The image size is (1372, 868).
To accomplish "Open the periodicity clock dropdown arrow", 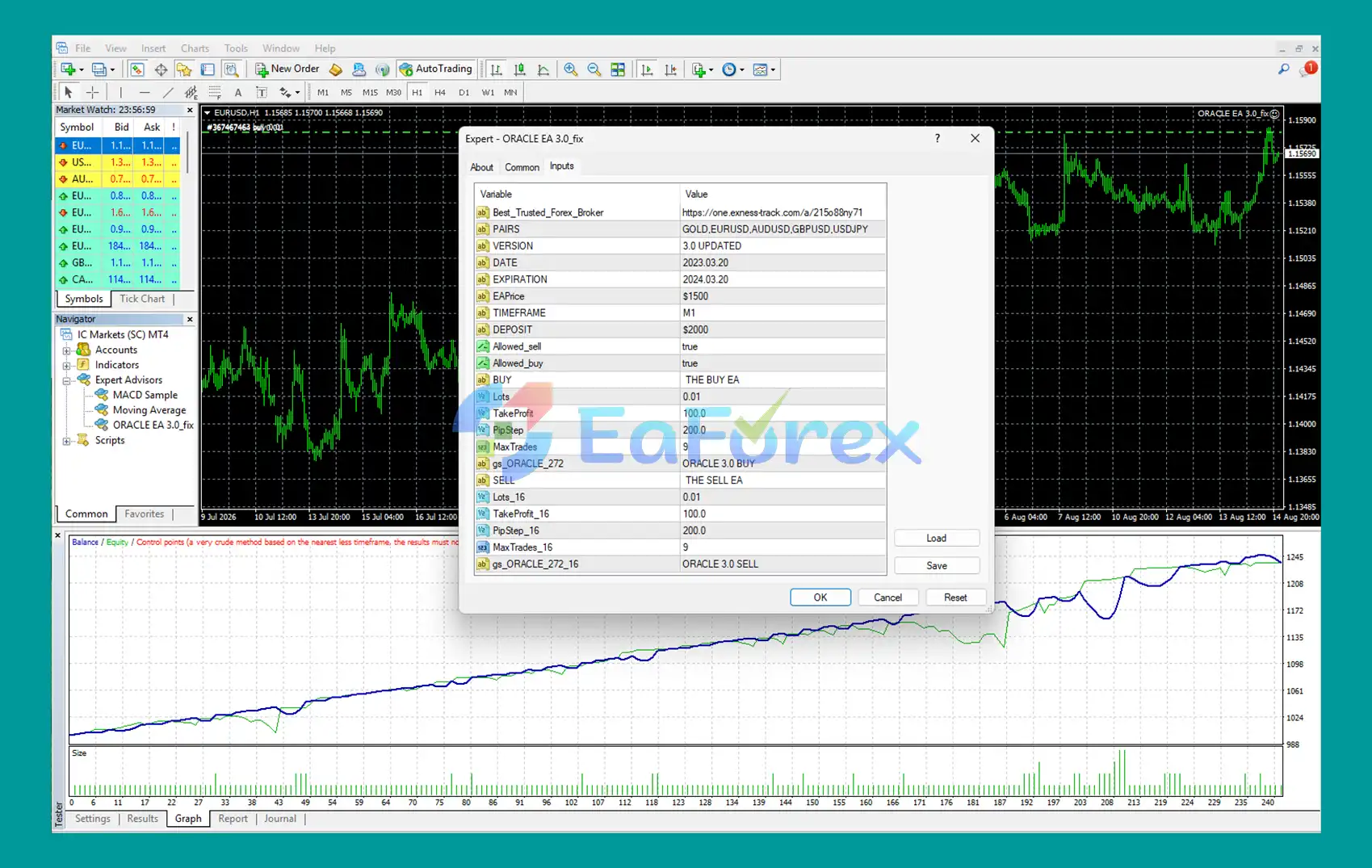I will 742,70.
